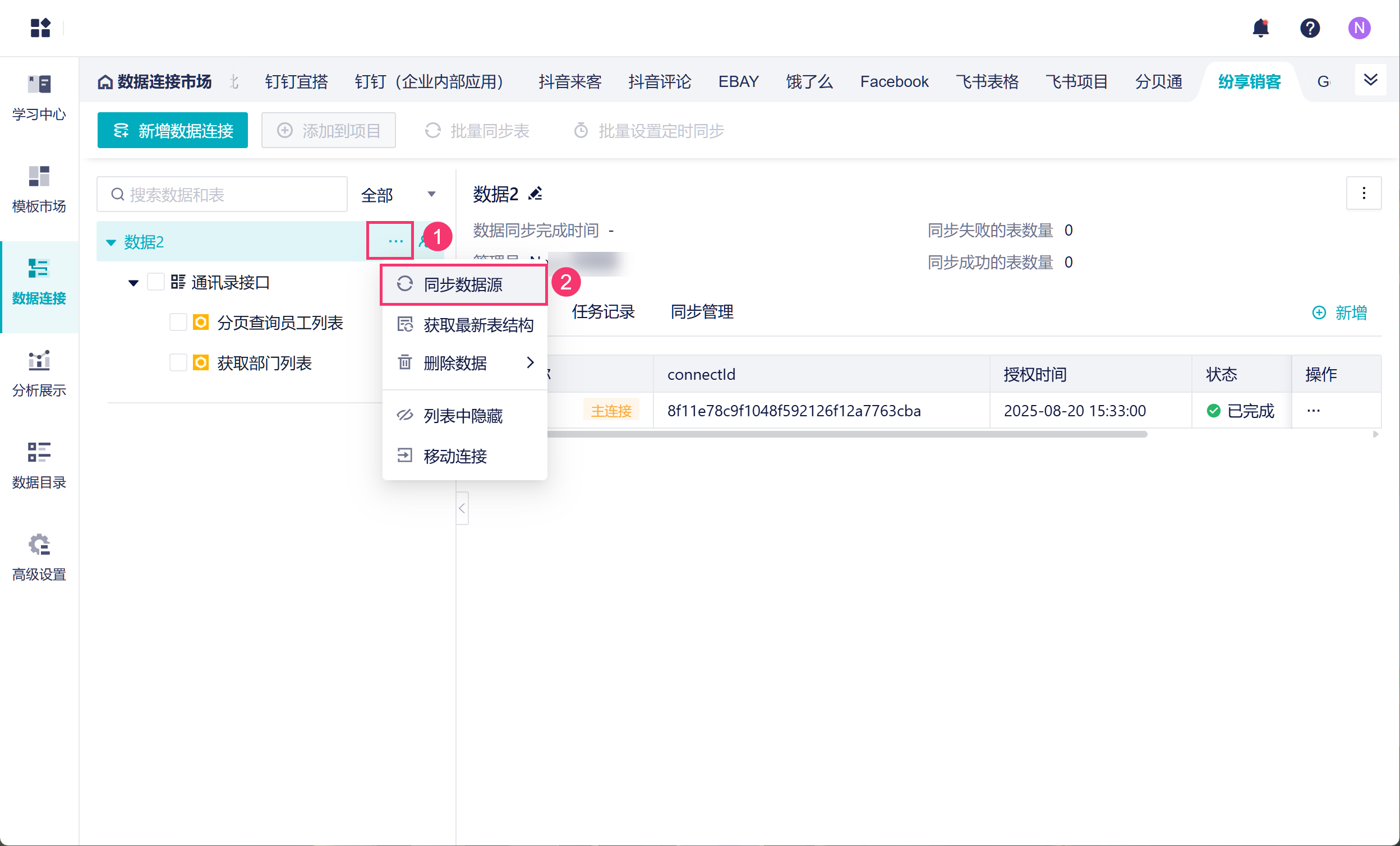The width and height of the screenshot is (1400, 846).
Task: Select 同步数据源 in the context menu
Action: pyautogui.click(x=463, y=284)
